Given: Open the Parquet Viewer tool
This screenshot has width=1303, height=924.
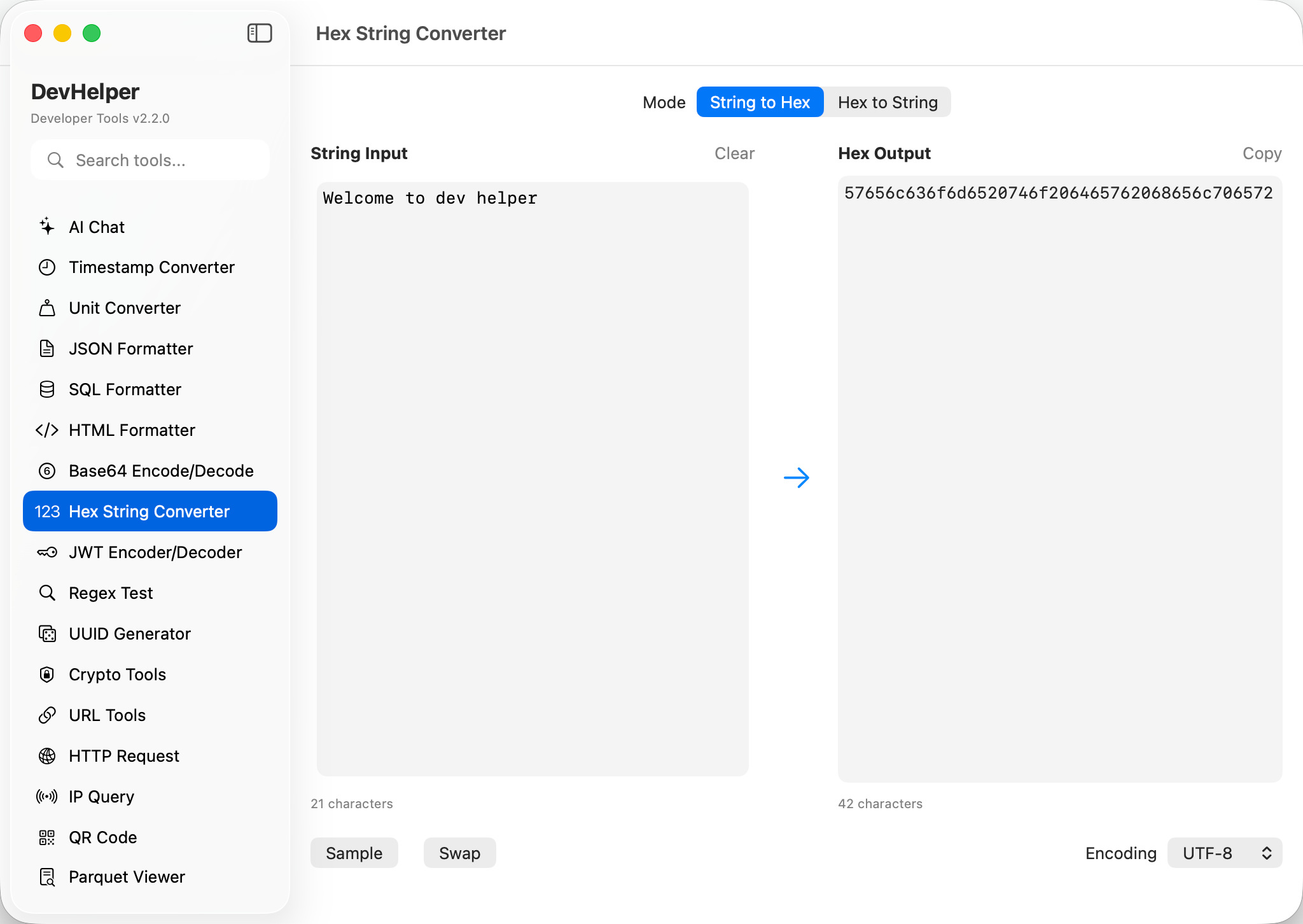Looking at the screenshot, I should (127, 877).
